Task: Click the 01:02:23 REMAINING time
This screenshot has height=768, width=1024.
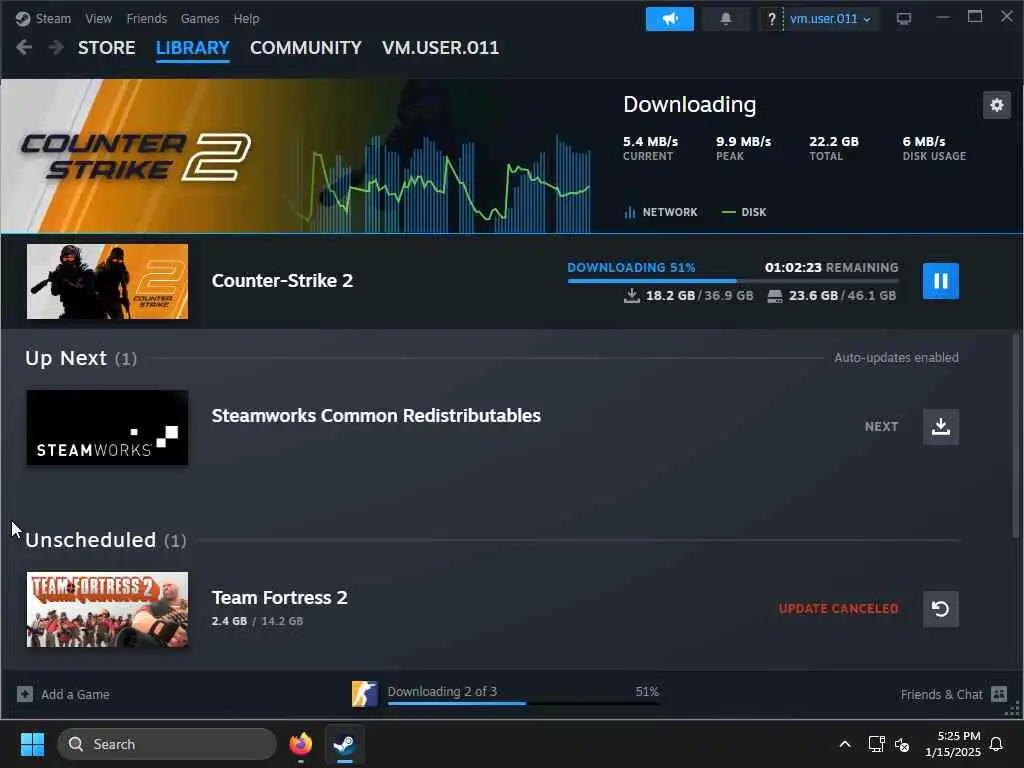Action: pos(831,268)
